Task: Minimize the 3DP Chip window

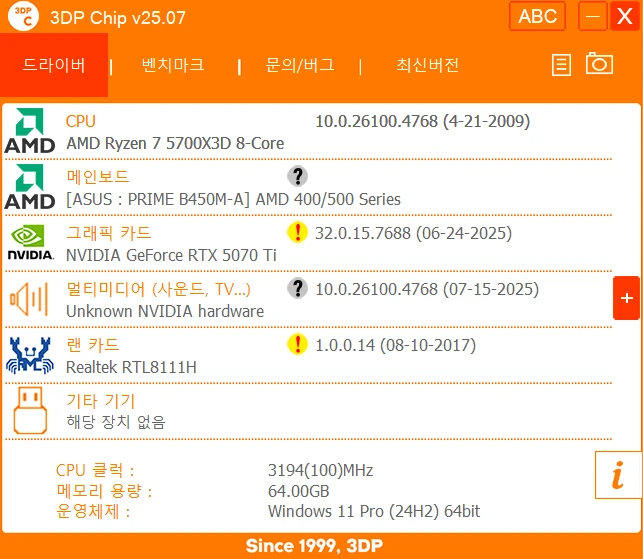Action: coord(593,16)
